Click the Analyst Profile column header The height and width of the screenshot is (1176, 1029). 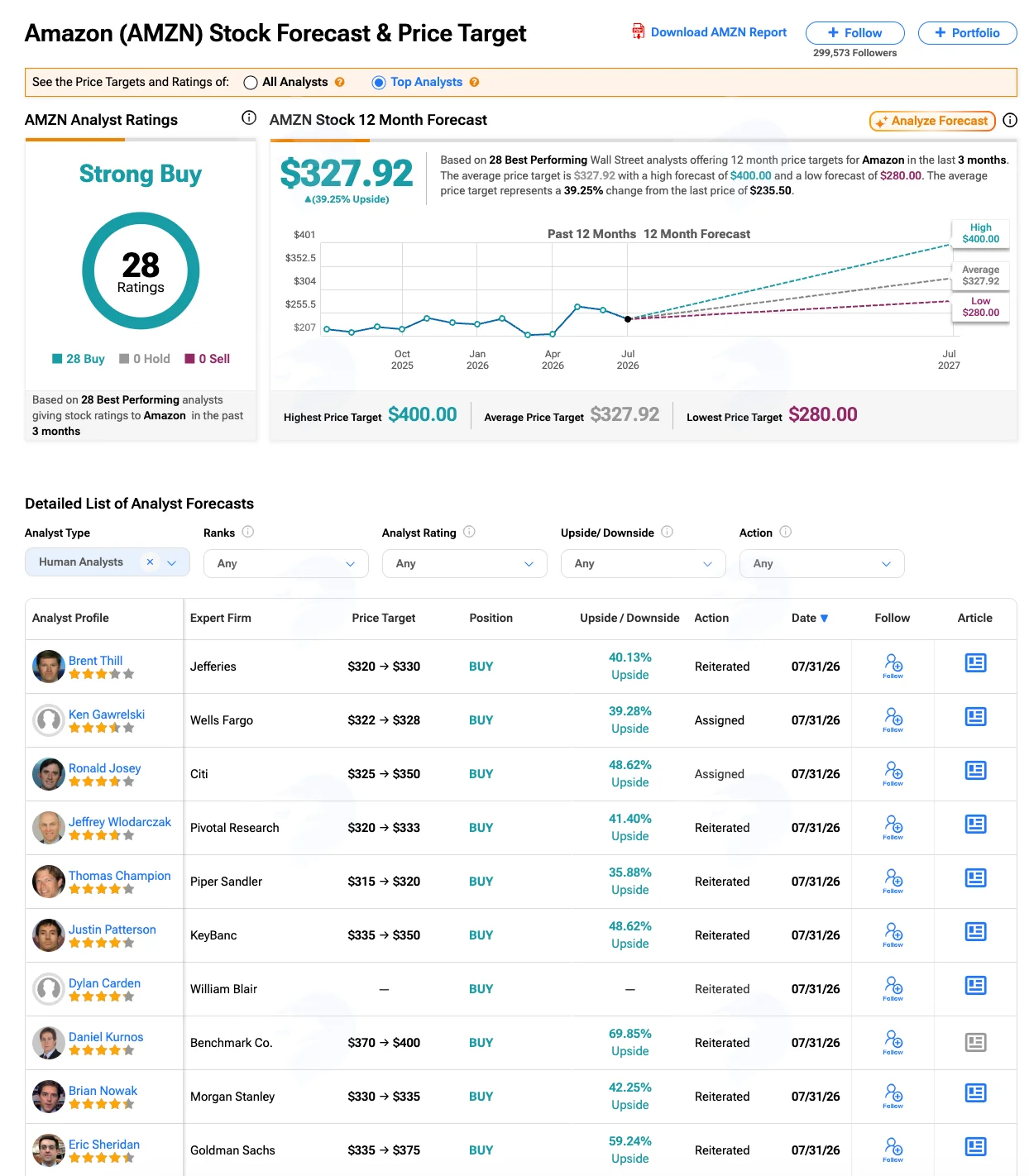(70, 618)
